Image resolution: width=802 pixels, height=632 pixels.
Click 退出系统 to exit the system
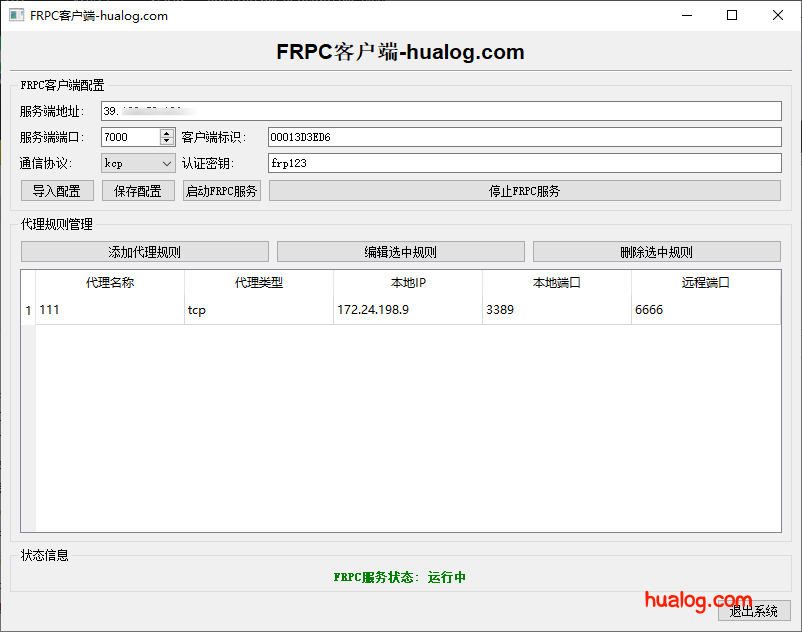pyautogui.click(x=754, y=611)
